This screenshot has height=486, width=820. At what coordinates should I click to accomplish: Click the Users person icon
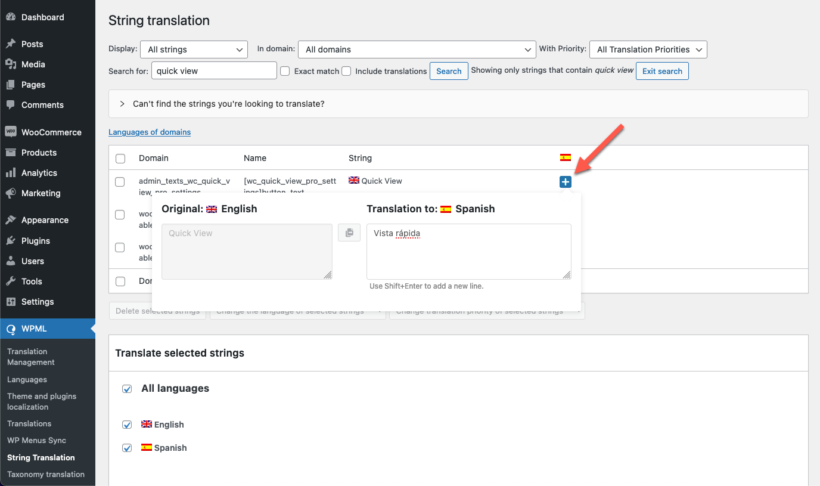[10, 261]
